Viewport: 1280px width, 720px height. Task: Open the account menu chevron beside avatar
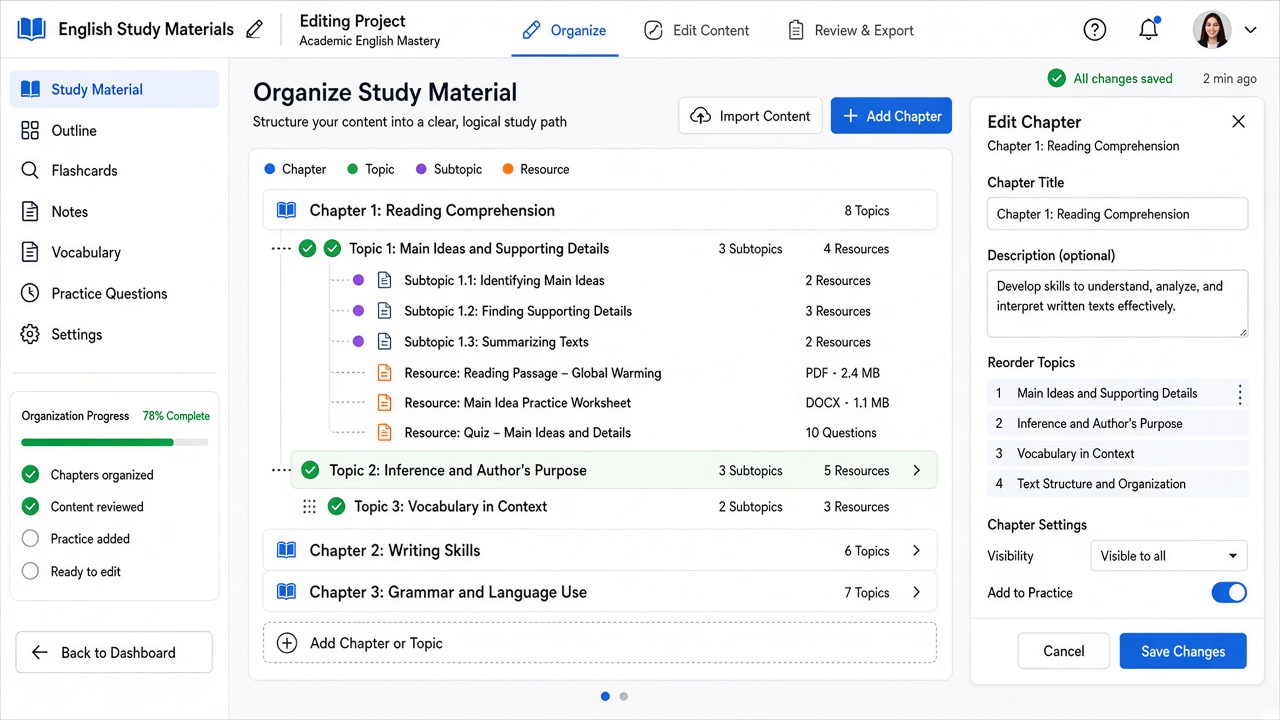1250,30
